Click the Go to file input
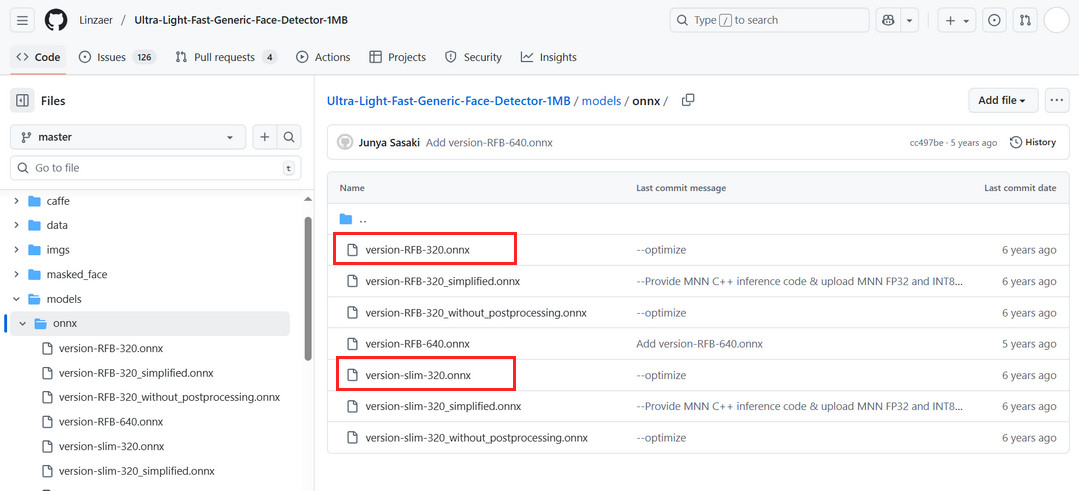This screenshot has height=491, width=1079. tap(150, 168)
